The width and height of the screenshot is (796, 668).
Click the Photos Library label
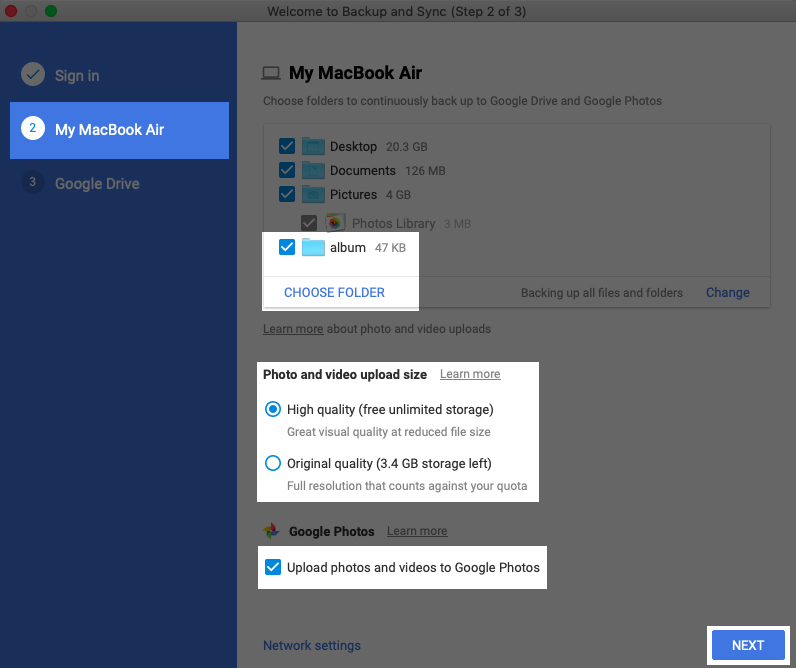click(393, 223)
